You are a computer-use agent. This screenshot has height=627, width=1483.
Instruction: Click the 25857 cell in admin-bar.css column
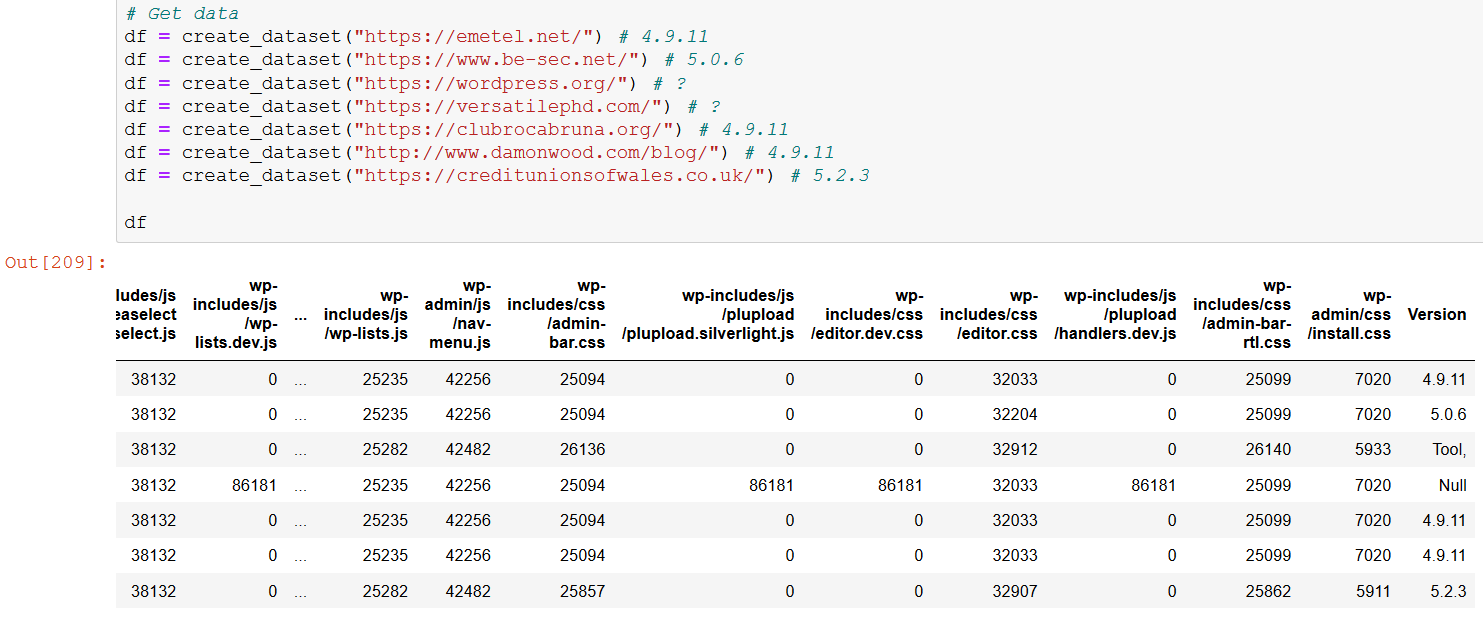tap(582, 591)
